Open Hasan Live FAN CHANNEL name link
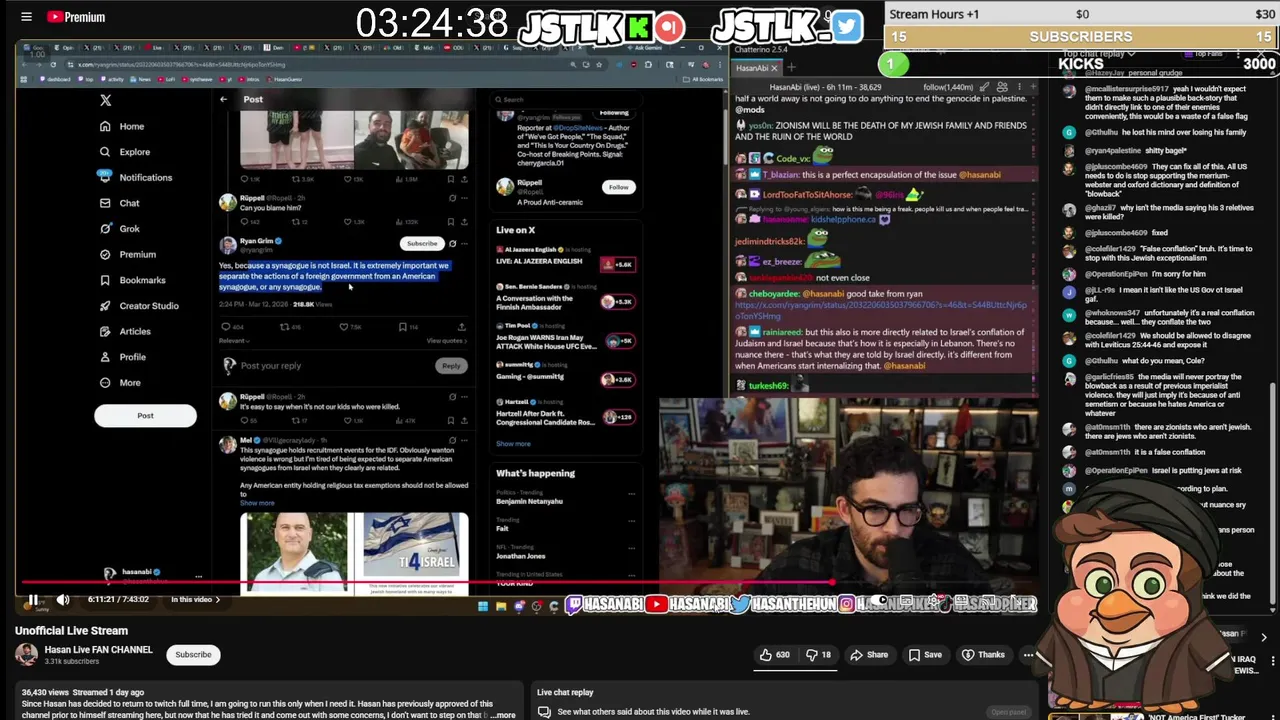 (x=98, y=650)
